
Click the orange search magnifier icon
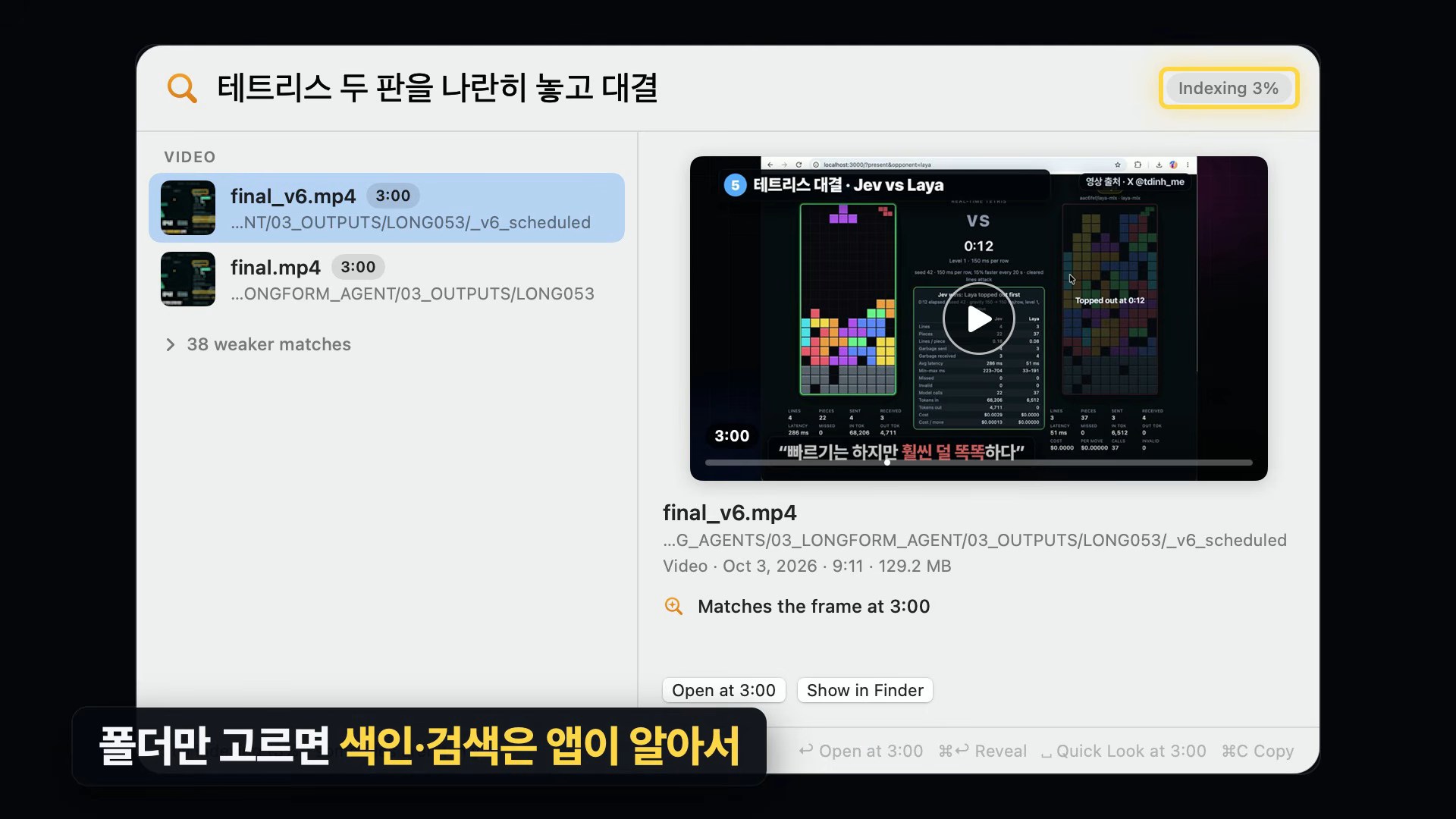click(182, 88)
